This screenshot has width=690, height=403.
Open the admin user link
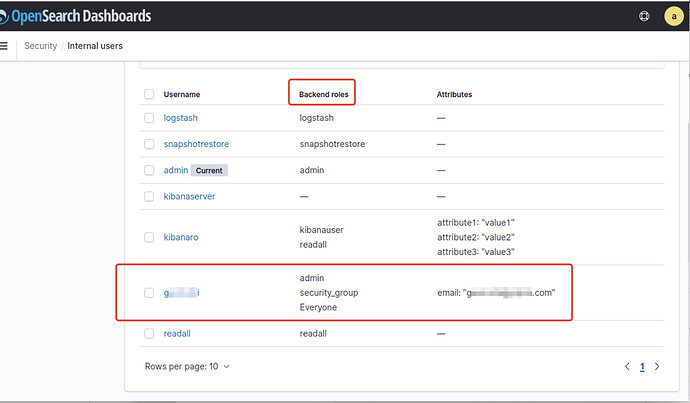pos(176,170)
